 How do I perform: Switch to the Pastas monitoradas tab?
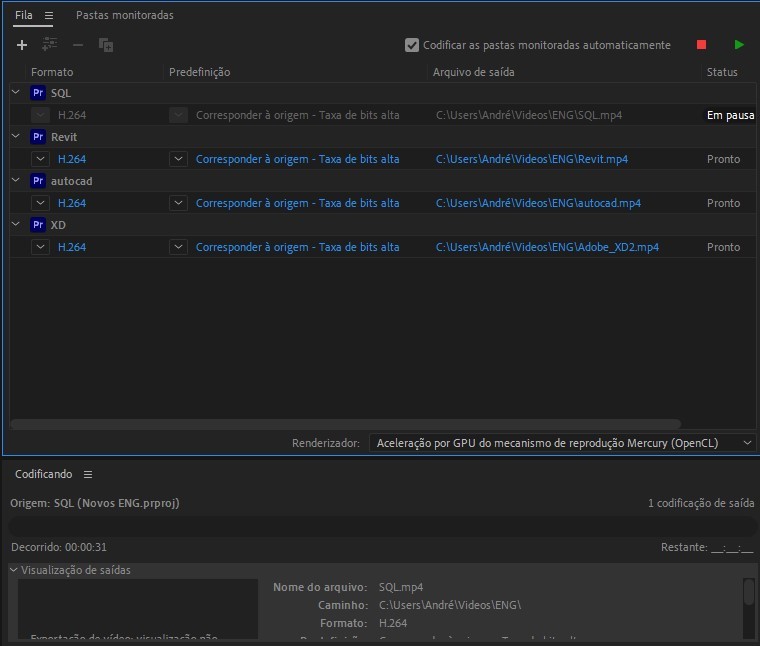[x=124, y=16]
